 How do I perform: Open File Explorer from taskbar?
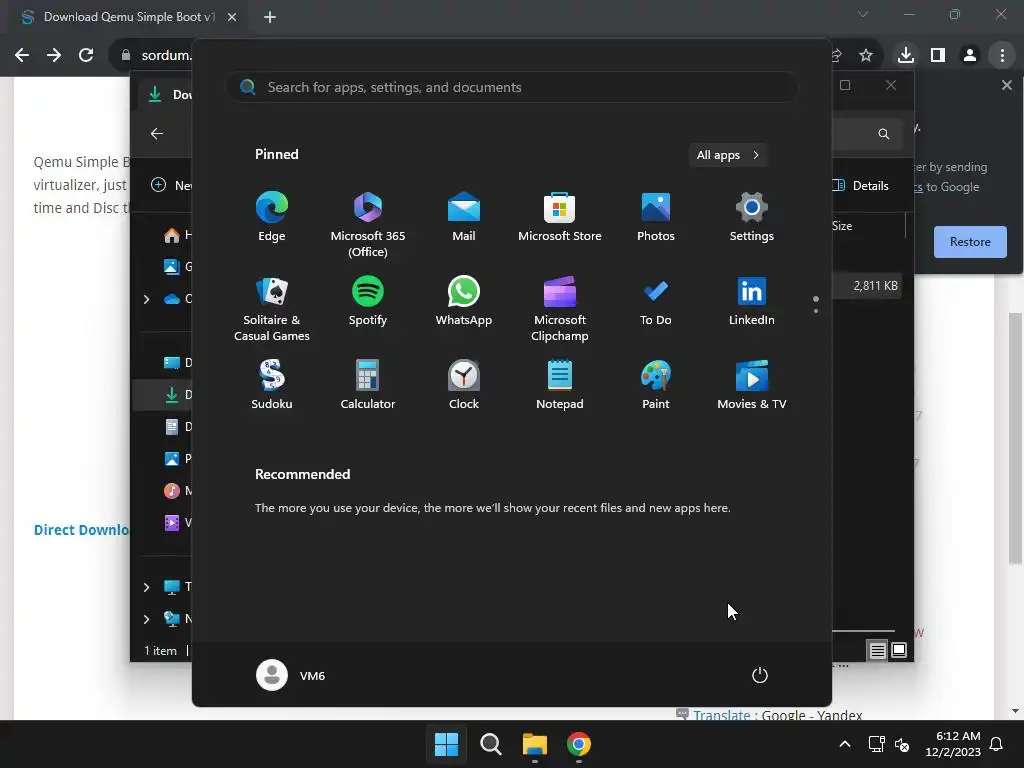tap(535, 744)
